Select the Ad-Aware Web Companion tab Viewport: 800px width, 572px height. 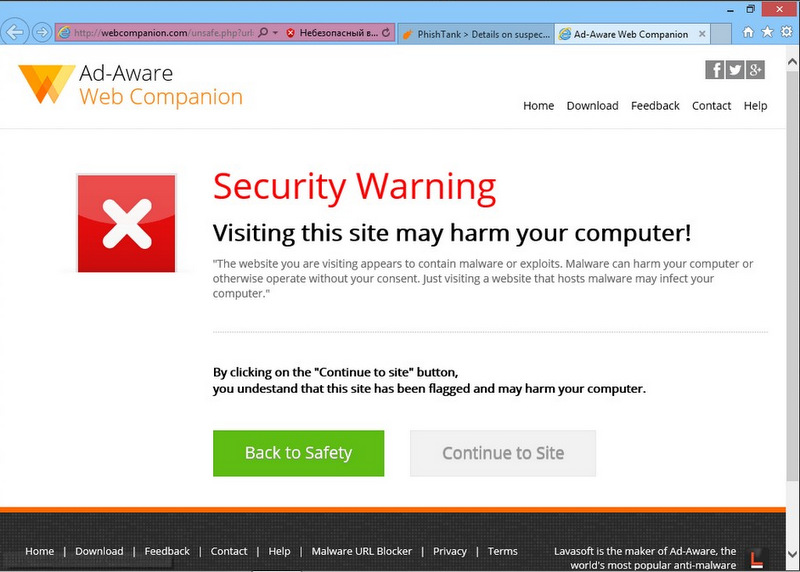coord(632,34)
